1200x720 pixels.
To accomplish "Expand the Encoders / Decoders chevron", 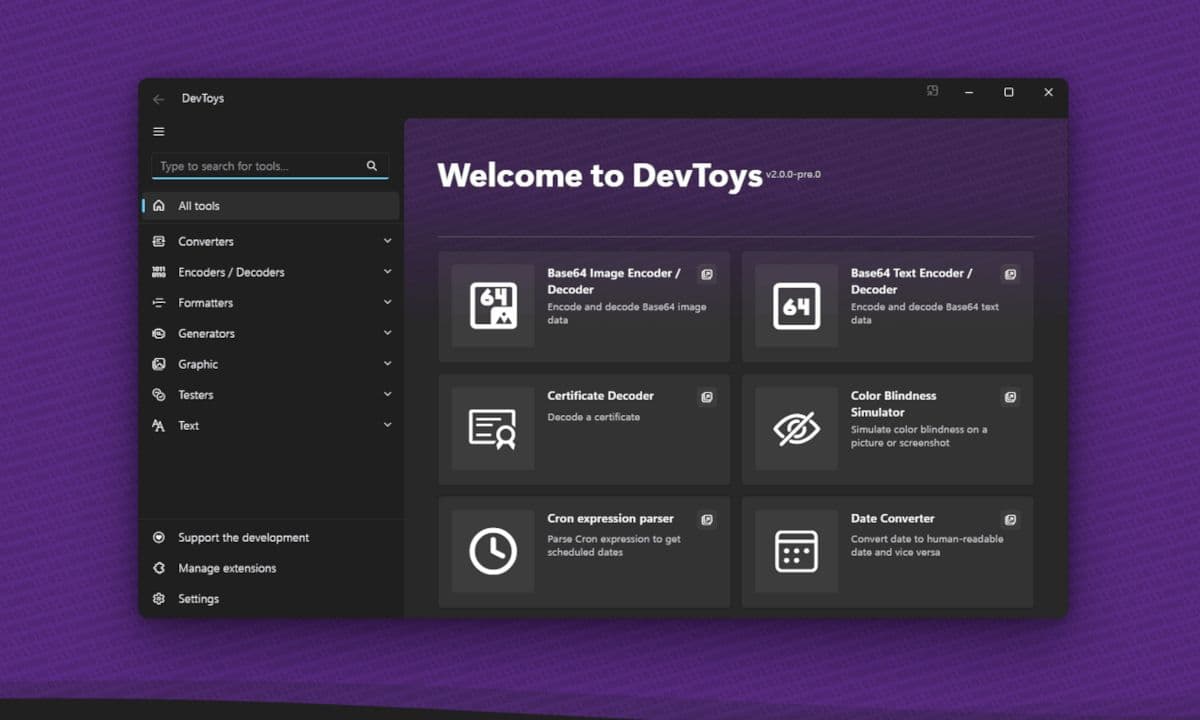I will [388, 272].
